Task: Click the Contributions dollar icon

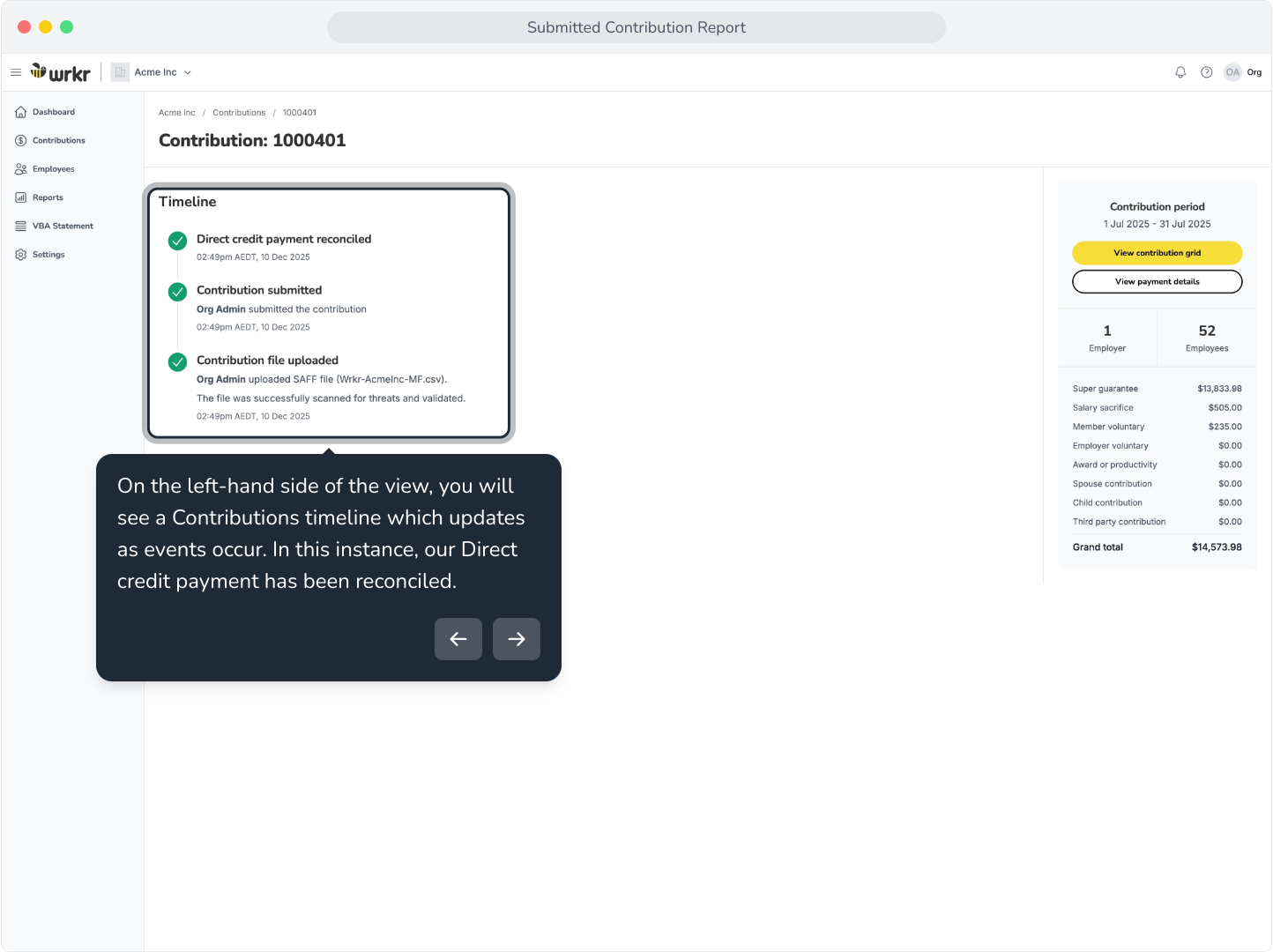Action: (x=21, y=140)
